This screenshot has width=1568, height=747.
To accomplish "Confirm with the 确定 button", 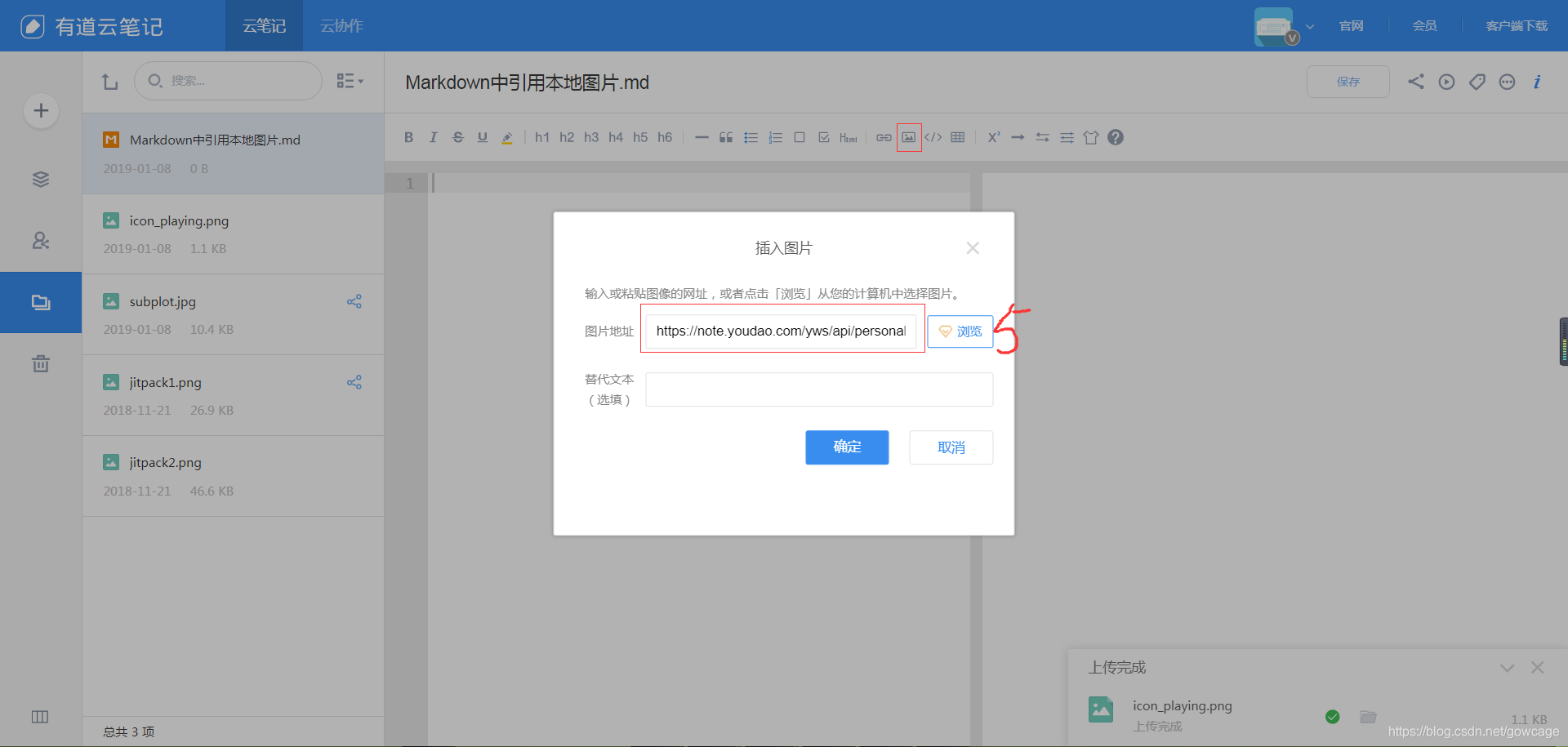I will tap(847, 447).
